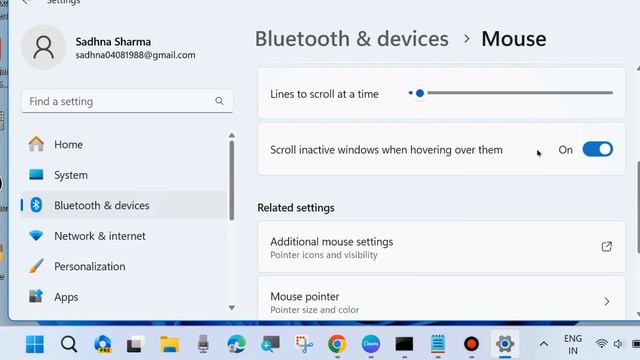Toggle Scroll inactive windows when hovering switch

tap(598, 149)
